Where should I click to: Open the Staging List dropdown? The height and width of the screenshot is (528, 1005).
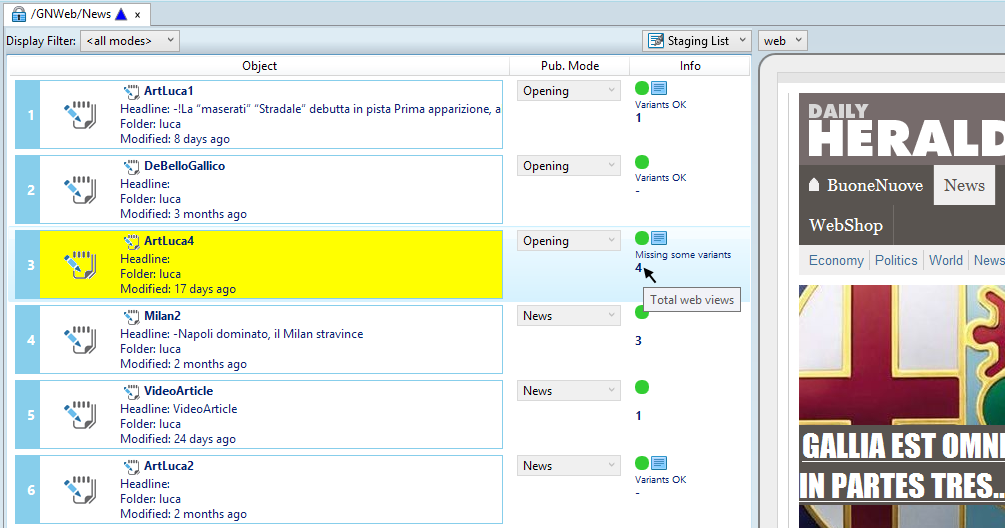[696, 41]
